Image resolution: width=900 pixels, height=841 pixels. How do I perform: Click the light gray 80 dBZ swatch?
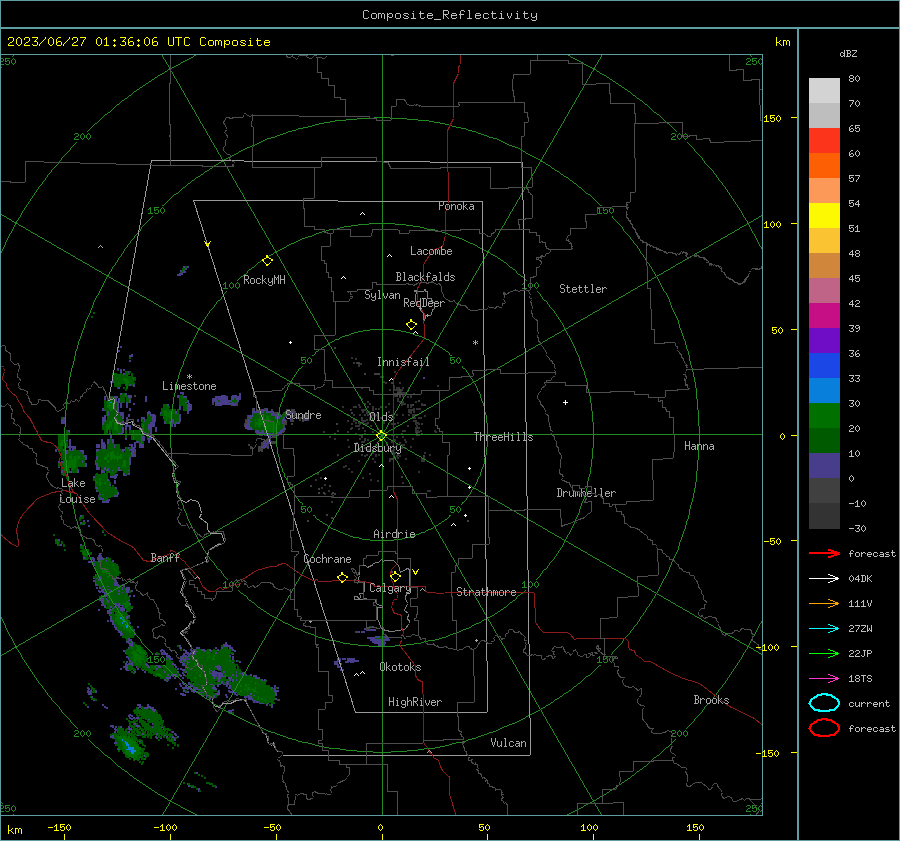824,90
